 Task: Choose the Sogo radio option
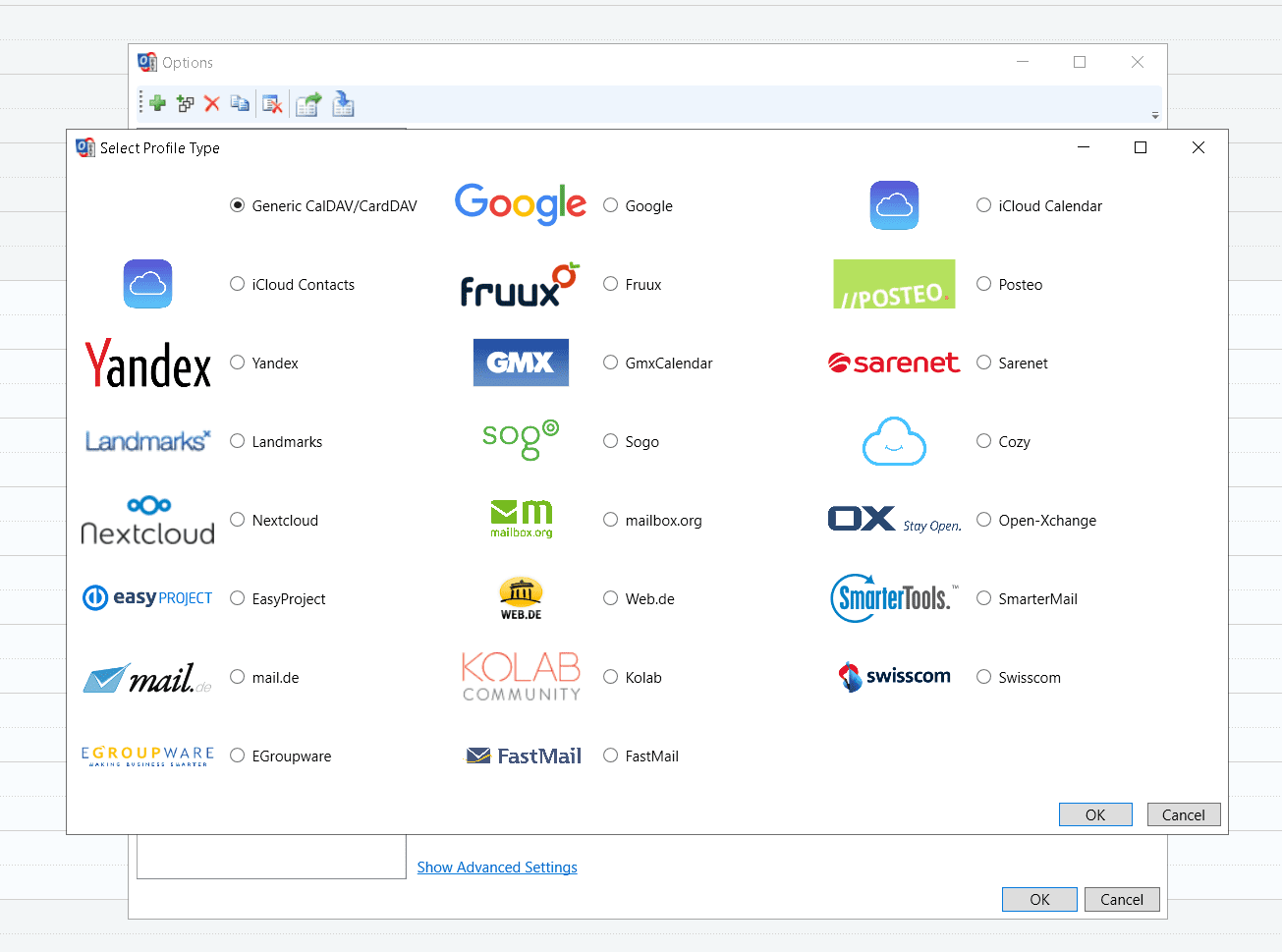pyautogui.click(x=631, y=441)
